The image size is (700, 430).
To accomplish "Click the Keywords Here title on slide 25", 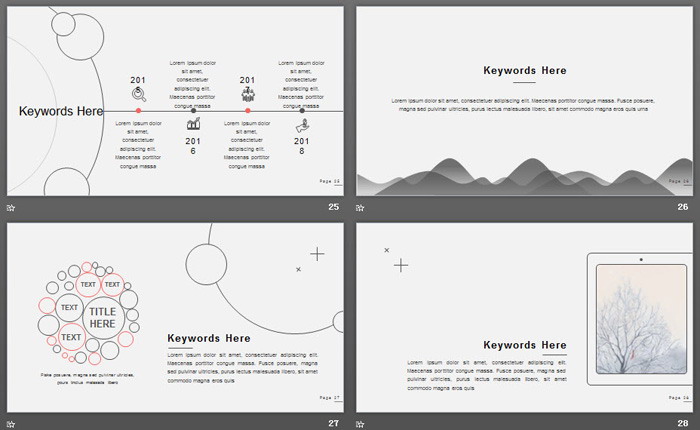I will 60,112.
